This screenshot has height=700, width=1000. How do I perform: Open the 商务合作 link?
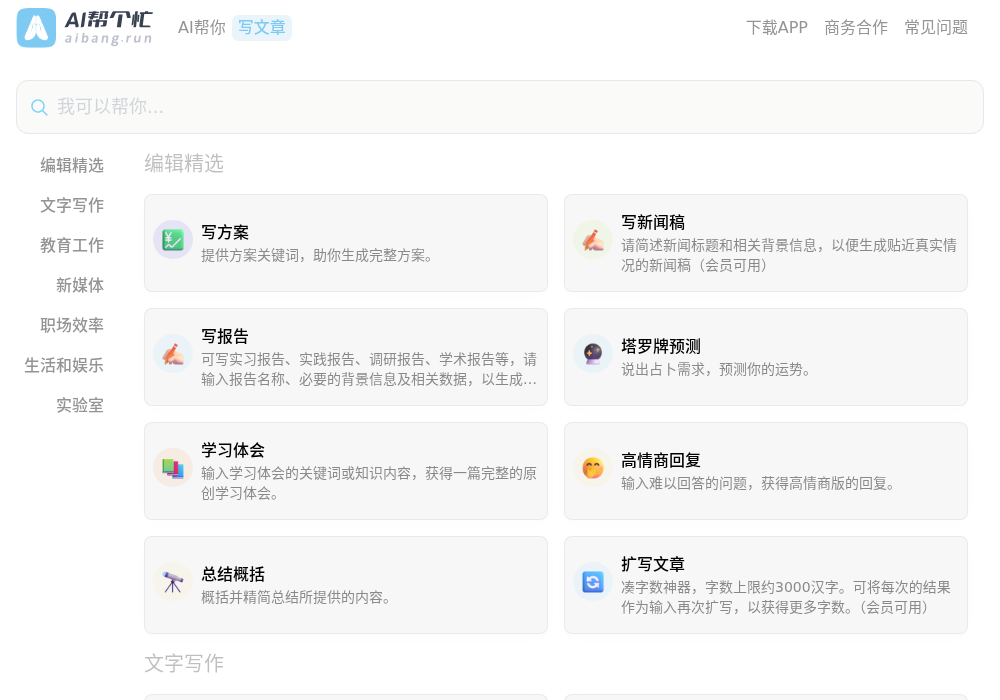856,27
